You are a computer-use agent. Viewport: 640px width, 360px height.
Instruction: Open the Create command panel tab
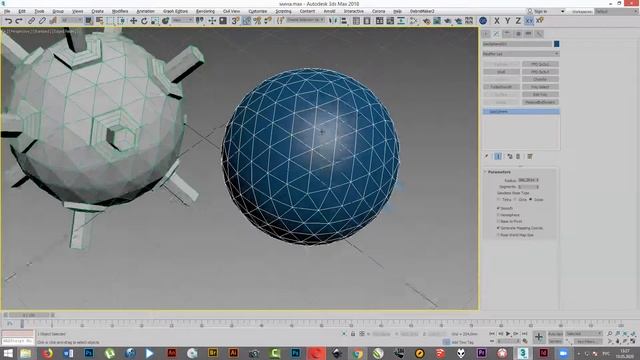tap(486, 34)
